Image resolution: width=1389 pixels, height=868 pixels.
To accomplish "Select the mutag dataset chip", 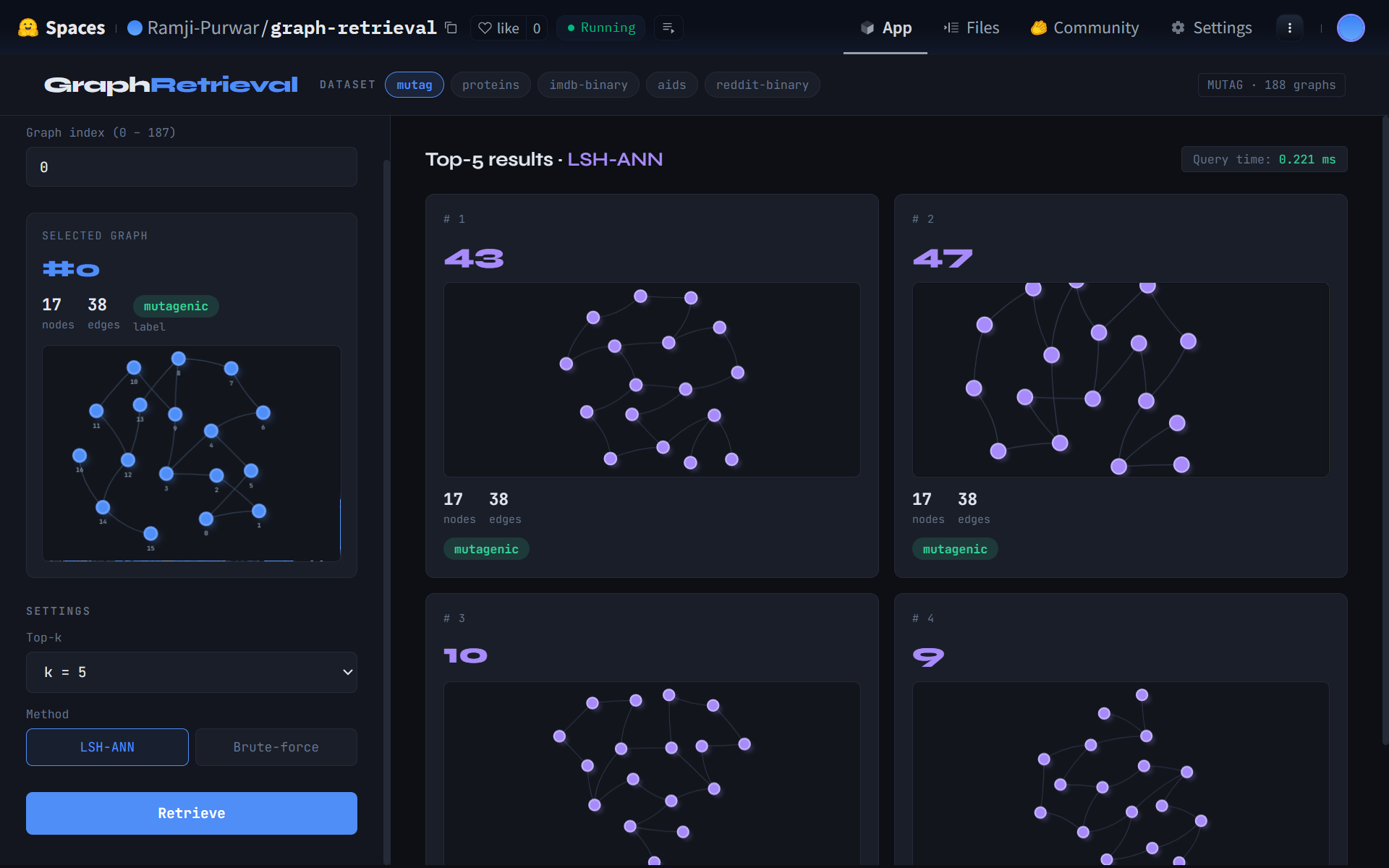I will 415,85.
